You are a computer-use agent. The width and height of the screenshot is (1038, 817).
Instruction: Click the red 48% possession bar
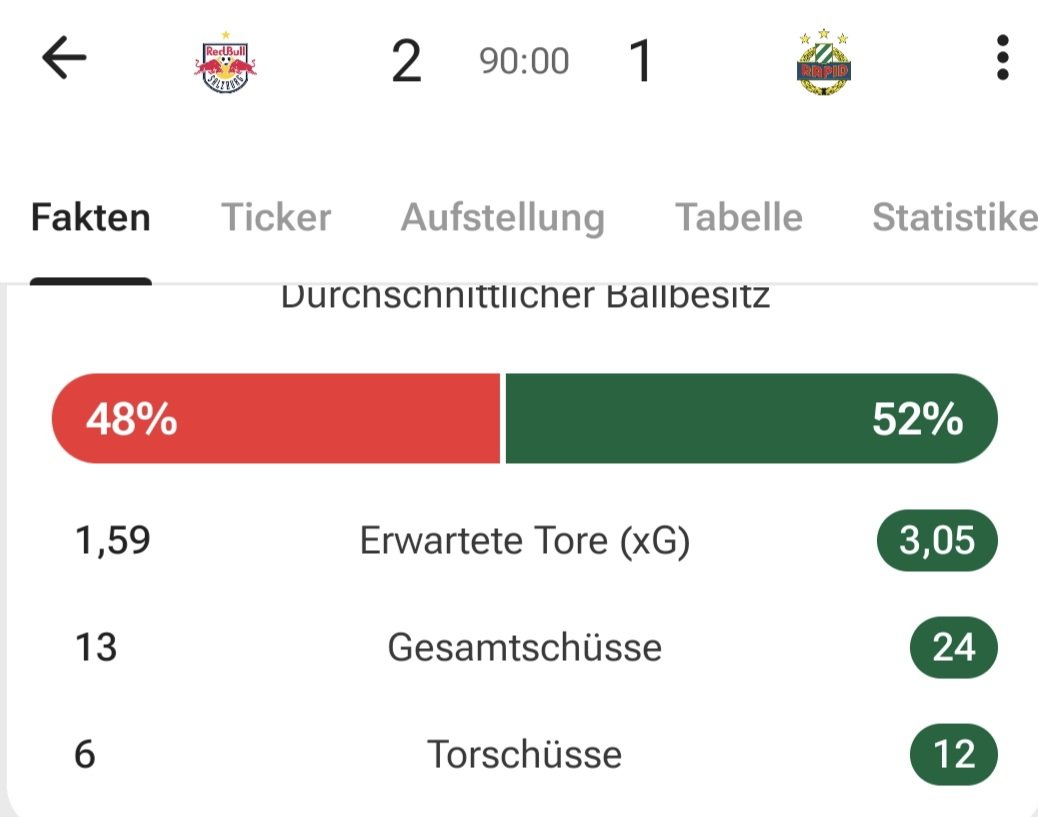276,419
